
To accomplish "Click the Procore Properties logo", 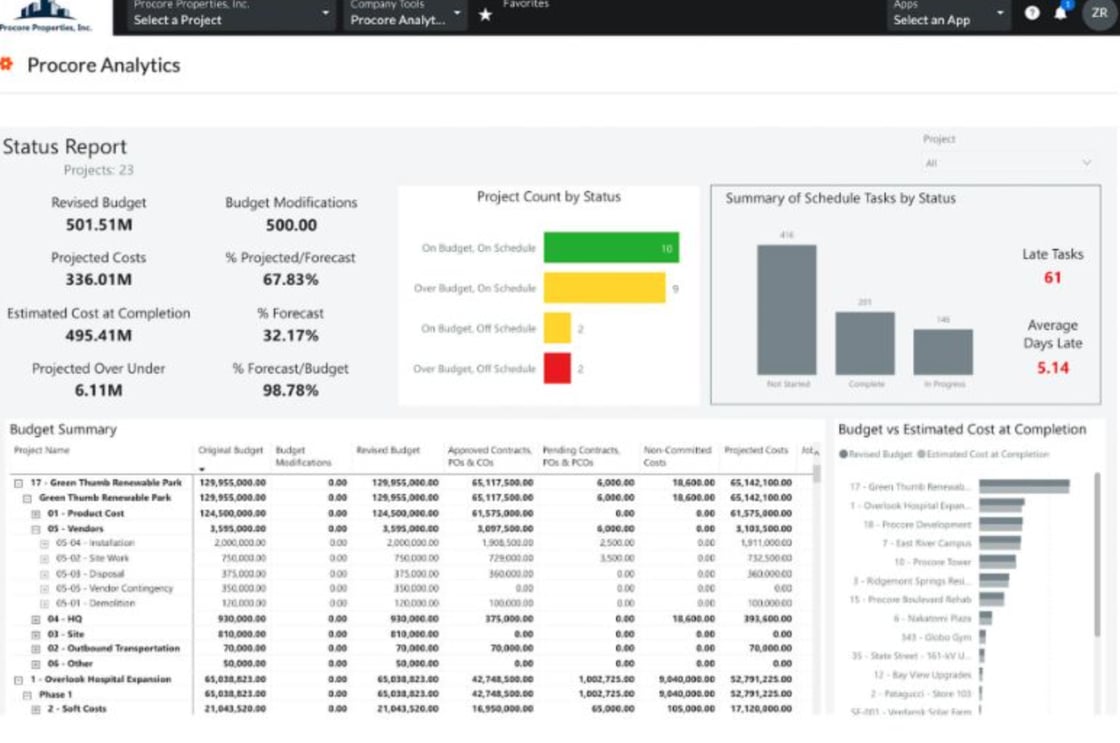I will [x=46, y=16].
